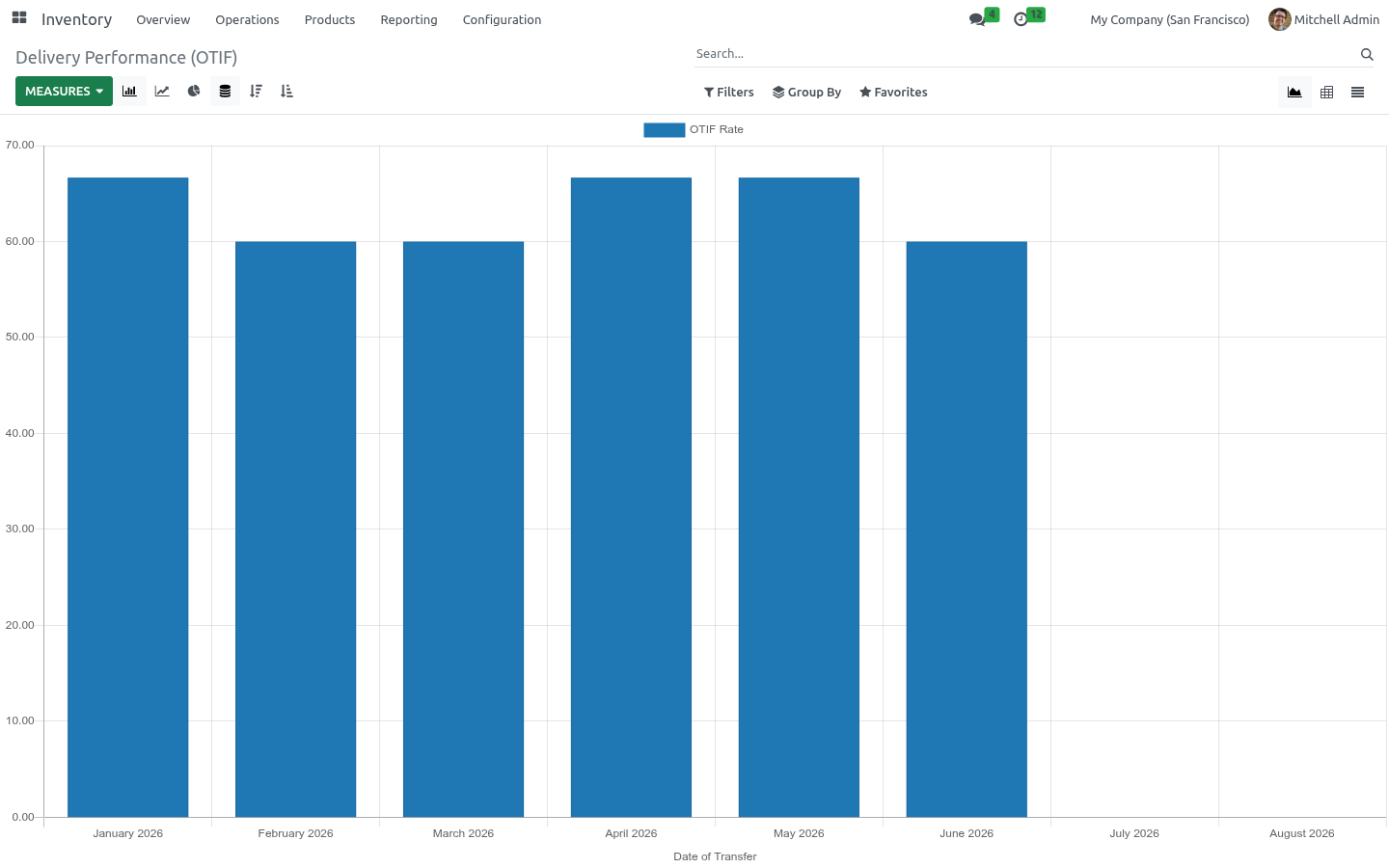
Task: Click the 30.00 y-axis value
Action: tap(19, 529)
